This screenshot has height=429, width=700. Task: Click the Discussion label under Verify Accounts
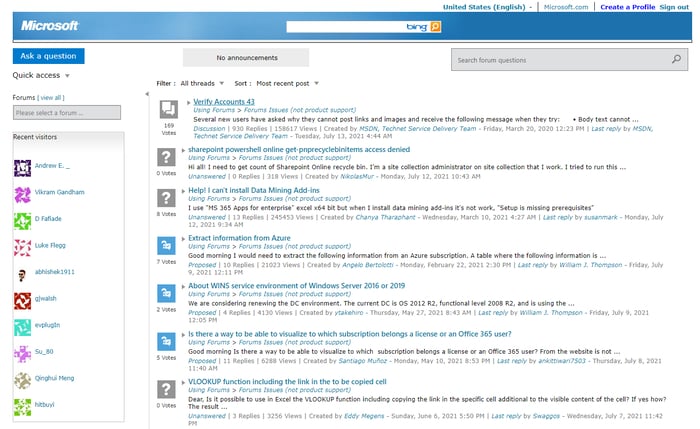tap(209, 129)
